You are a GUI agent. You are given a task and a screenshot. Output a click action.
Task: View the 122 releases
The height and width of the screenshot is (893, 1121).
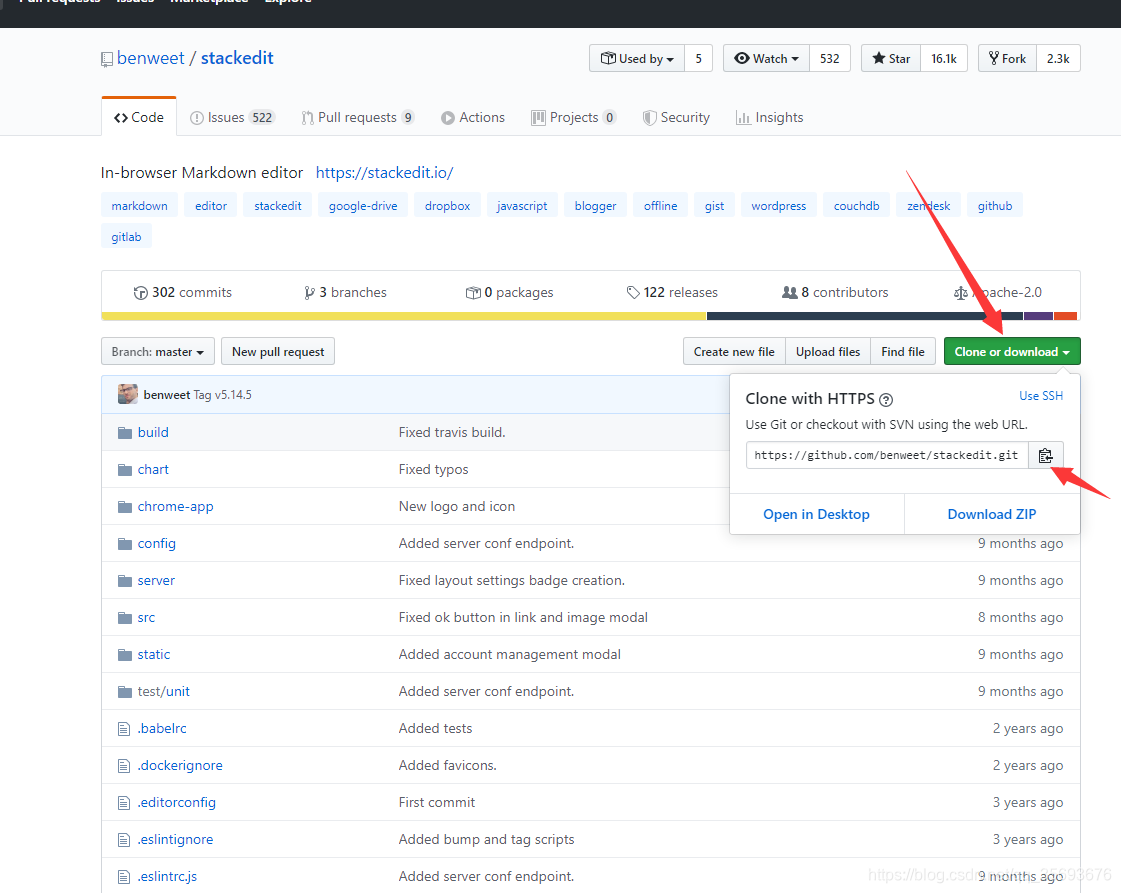(672, 292)
